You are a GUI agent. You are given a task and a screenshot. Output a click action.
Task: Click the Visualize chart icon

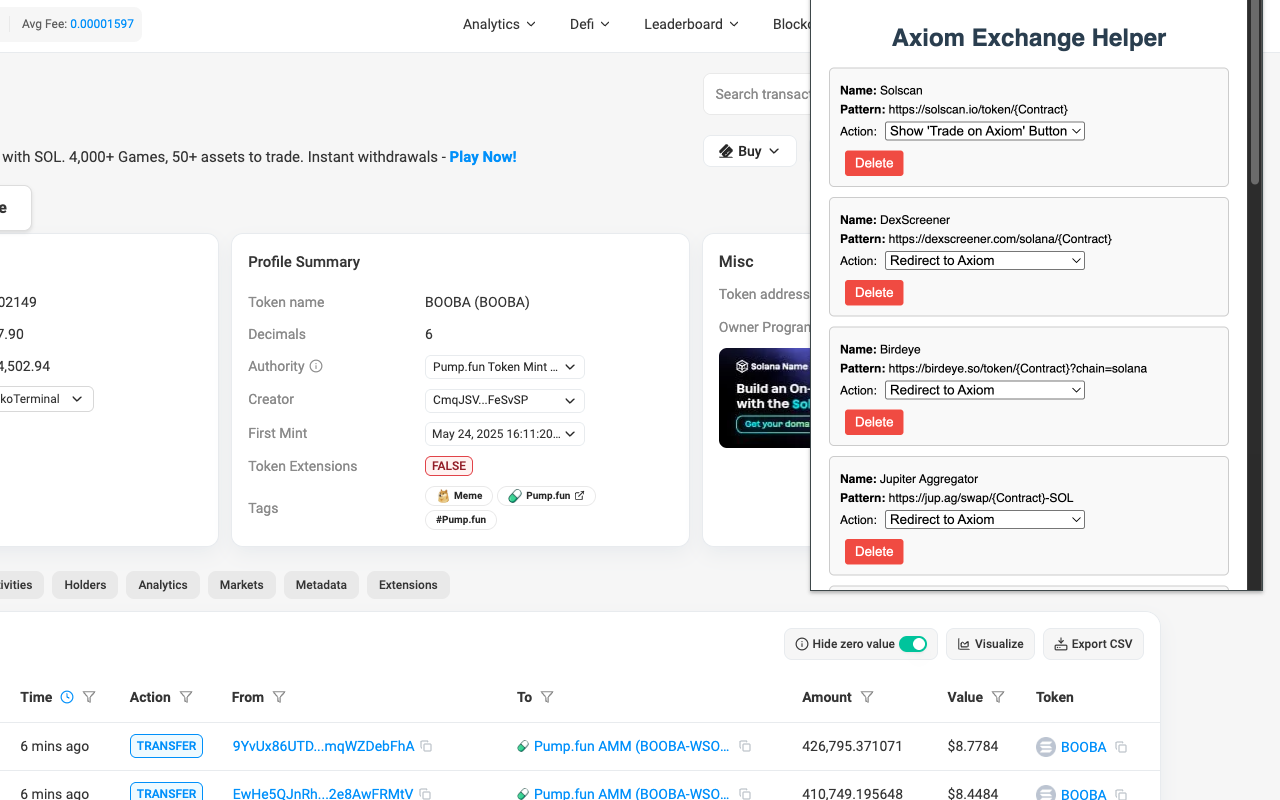pos(964,644)
